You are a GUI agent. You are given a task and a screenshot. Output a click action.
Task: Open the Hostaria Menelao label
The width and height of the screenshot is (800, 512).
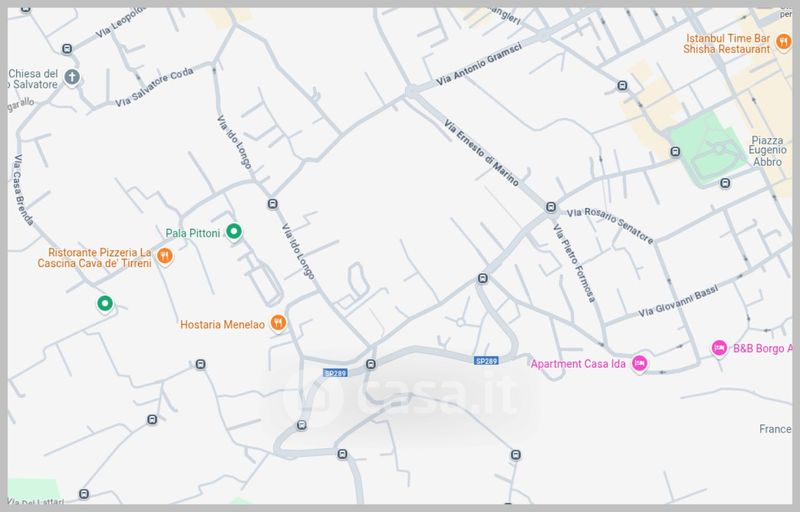[222, 324]
